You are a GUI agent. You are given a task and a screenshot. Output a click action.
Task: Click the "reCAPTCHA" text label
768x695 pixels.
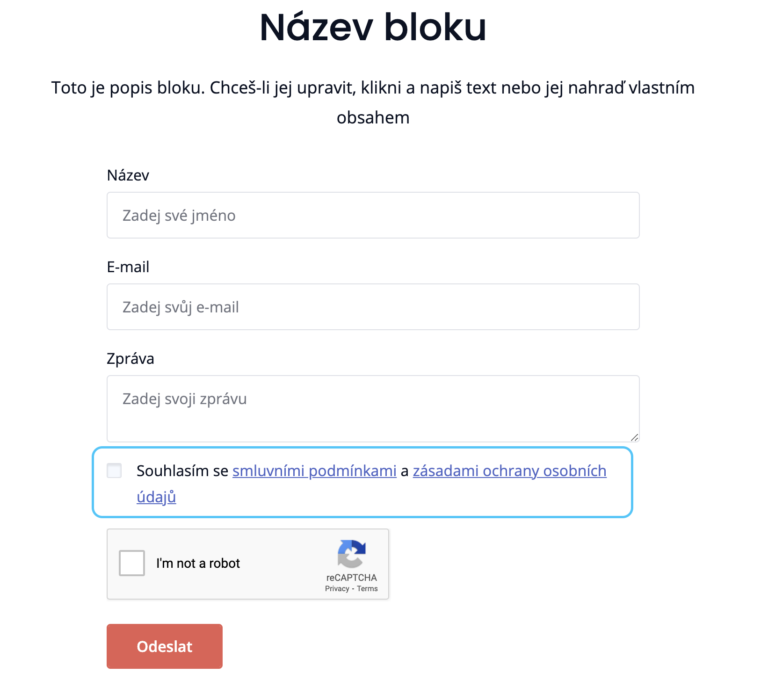tap(352, 577)
